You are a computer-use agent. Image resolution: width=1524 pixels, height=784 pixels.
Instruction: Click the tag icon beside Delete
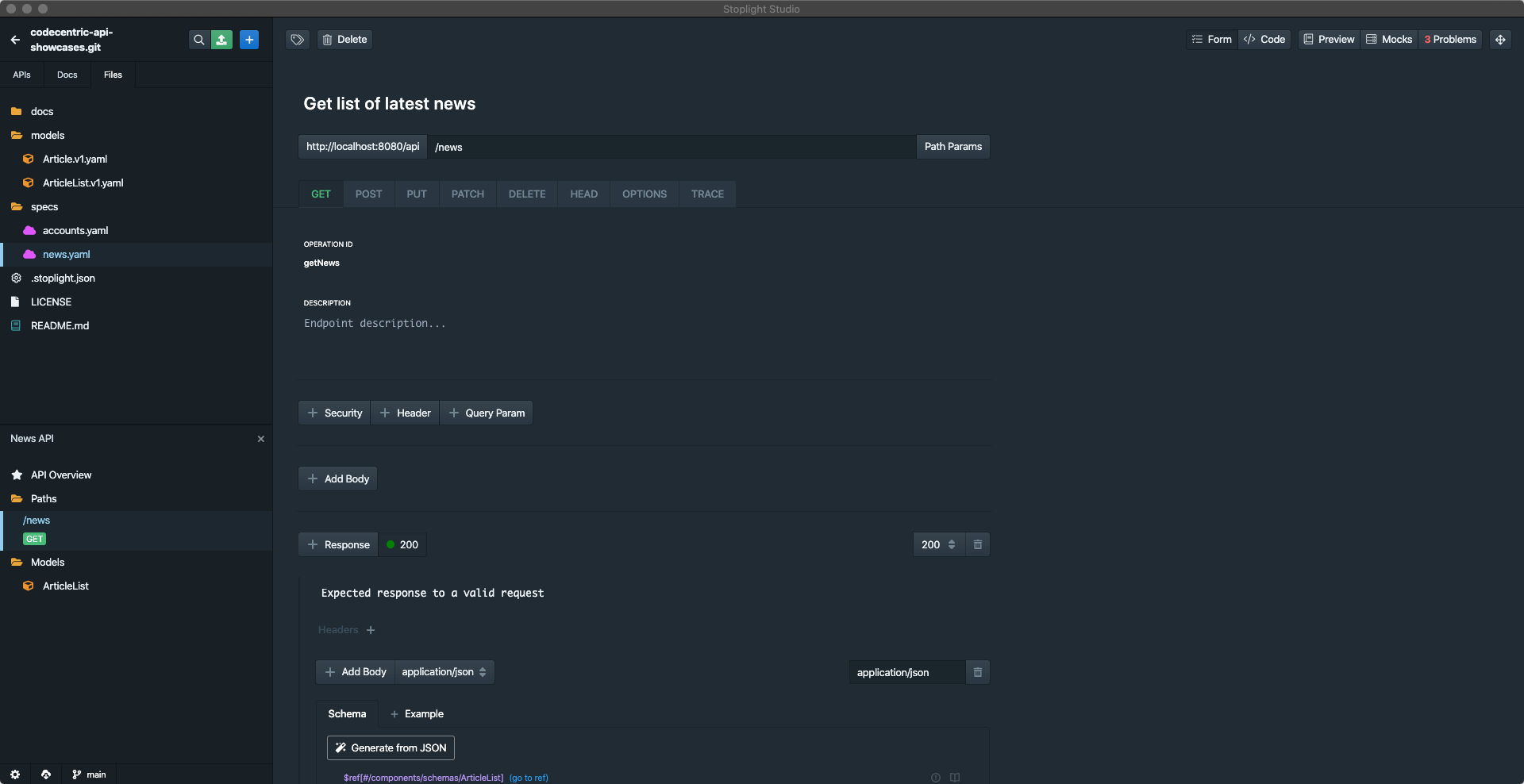[x=298, y=40]
